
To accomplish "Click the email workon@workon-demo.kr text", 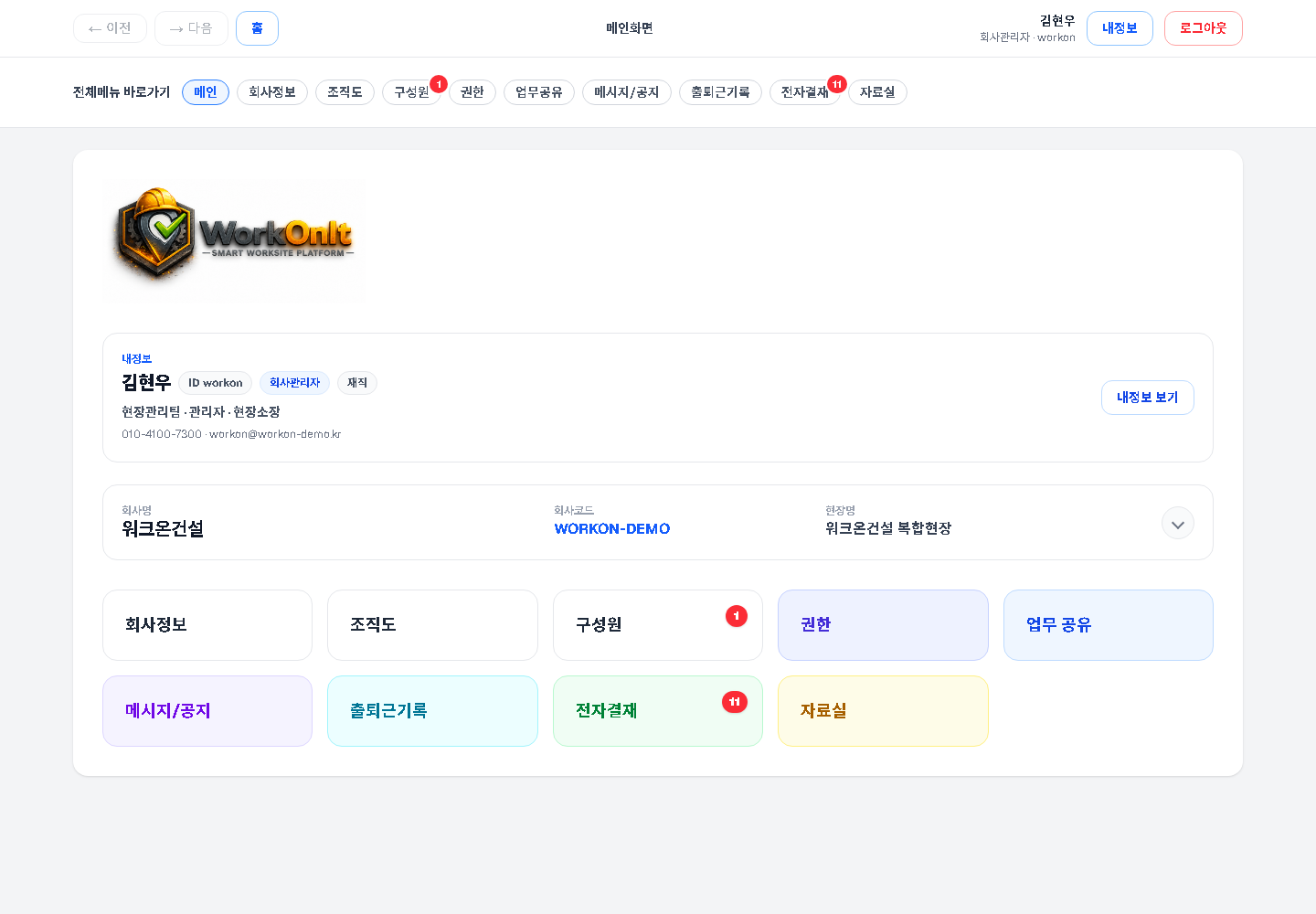I will click(x=275, y=434).
